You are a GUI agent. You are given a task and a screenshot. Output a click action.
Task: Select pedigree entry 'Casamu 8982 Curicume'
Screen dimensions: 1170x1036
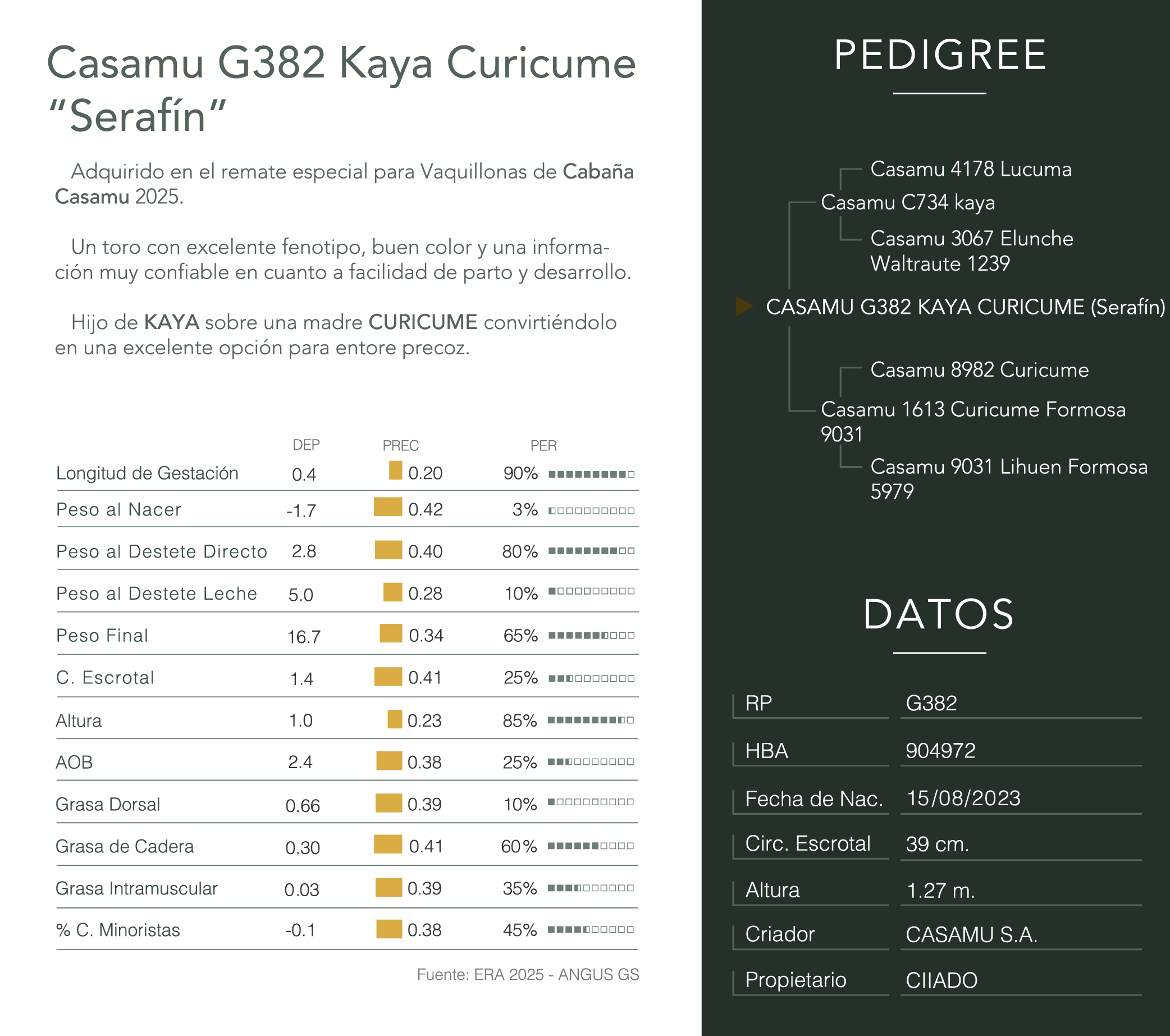[x=979, y=369]
